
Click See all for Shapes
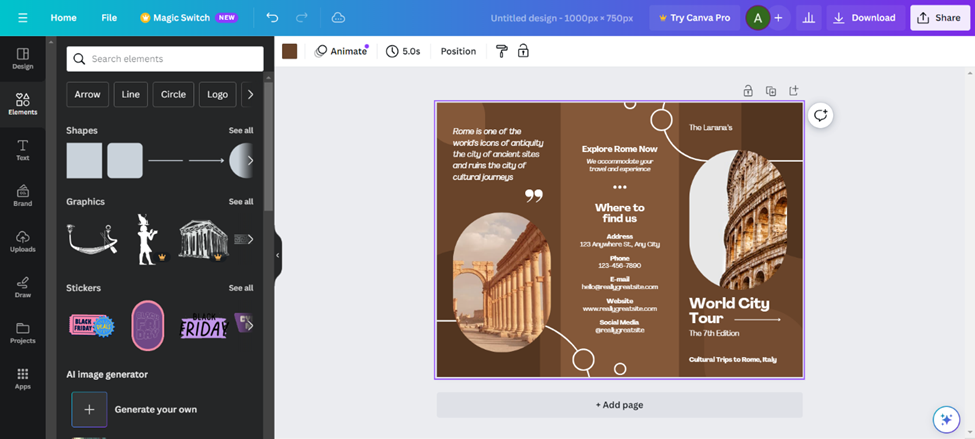point(241,131)
